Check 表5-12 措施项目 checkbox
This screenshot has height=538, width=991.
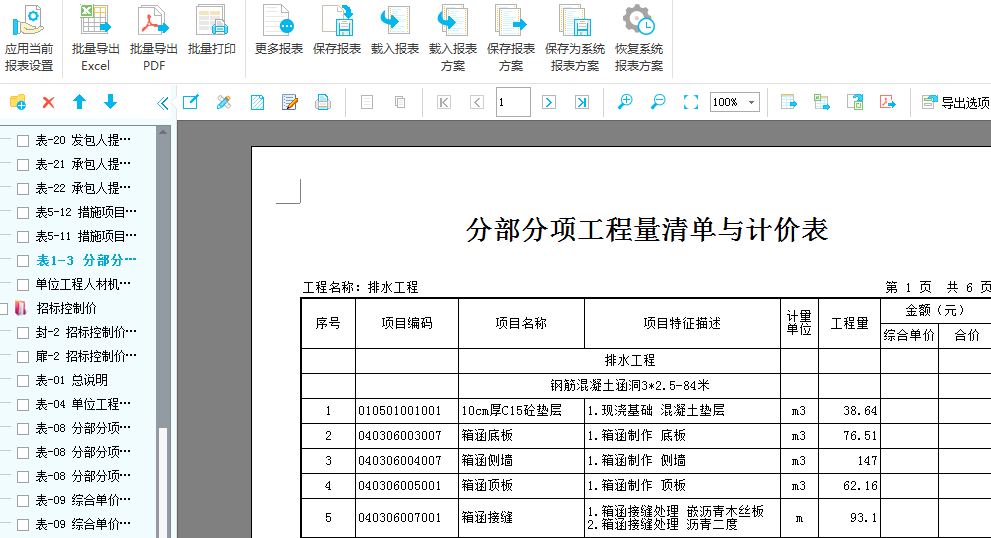pyautogui.click(x=23, y=212)
